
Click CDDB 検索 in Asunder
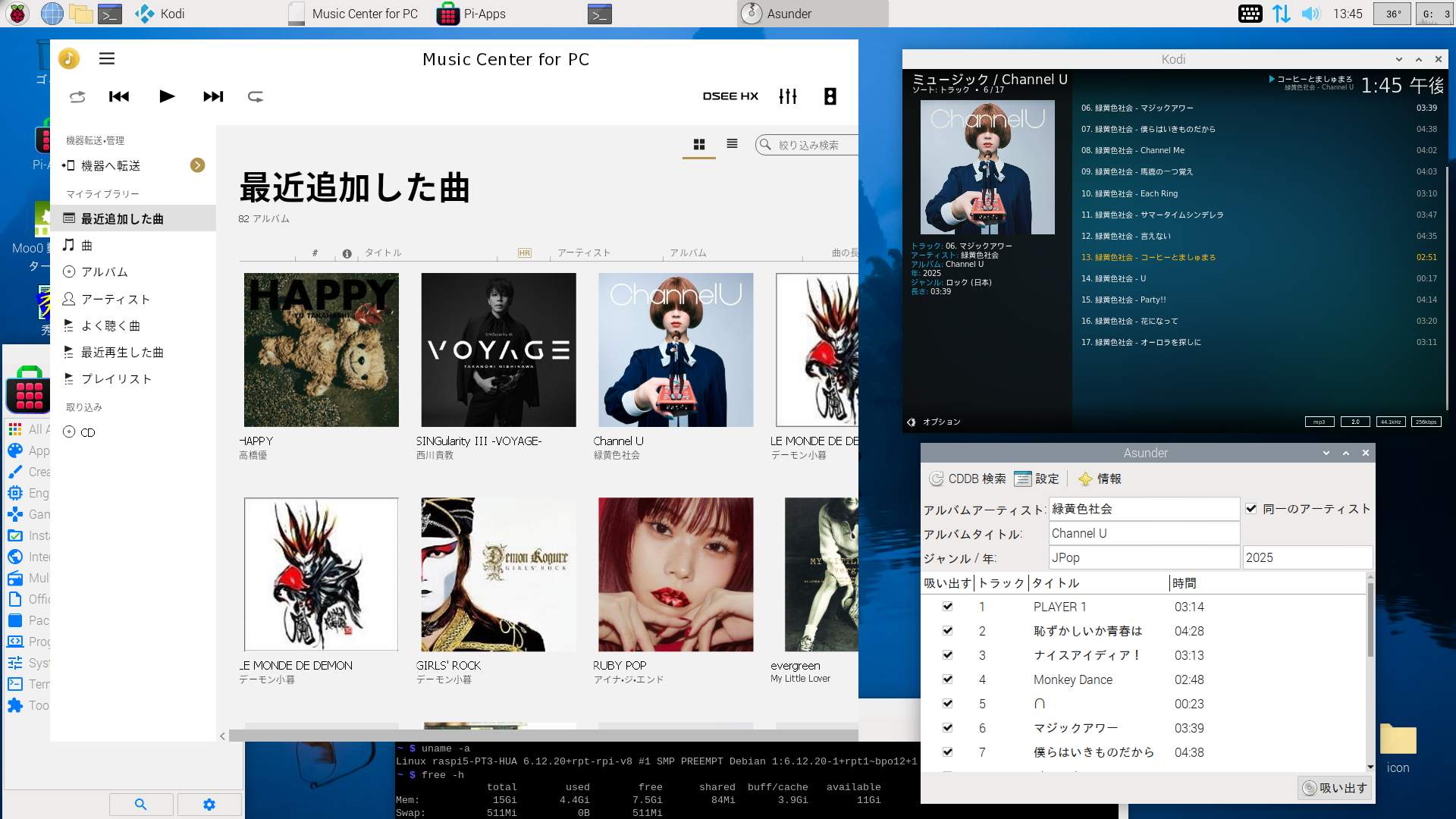tap(968, 479)
